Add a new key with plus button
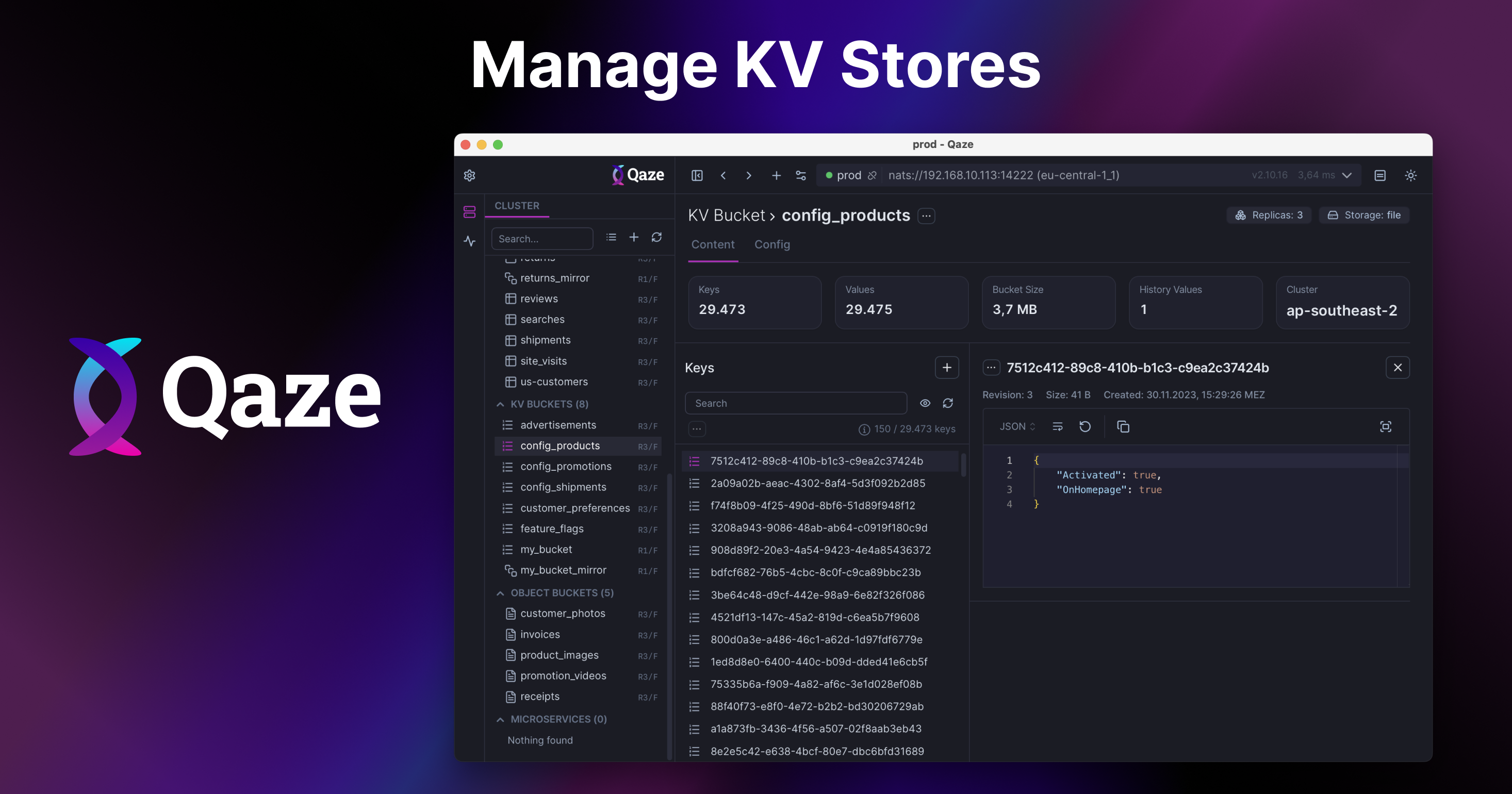Image resolution: width=1512 pixels, height=794 pixels. point(947,368)
